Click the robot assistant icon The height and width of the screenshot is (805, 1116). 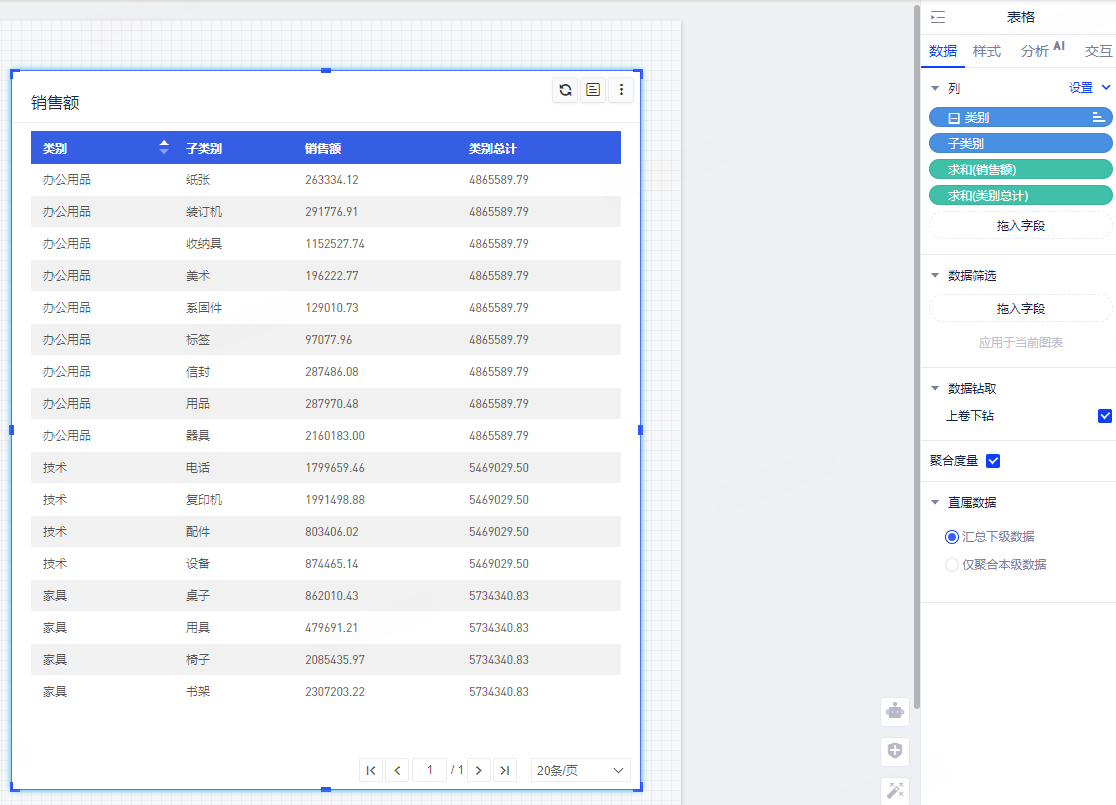click(x=895, y=711)
